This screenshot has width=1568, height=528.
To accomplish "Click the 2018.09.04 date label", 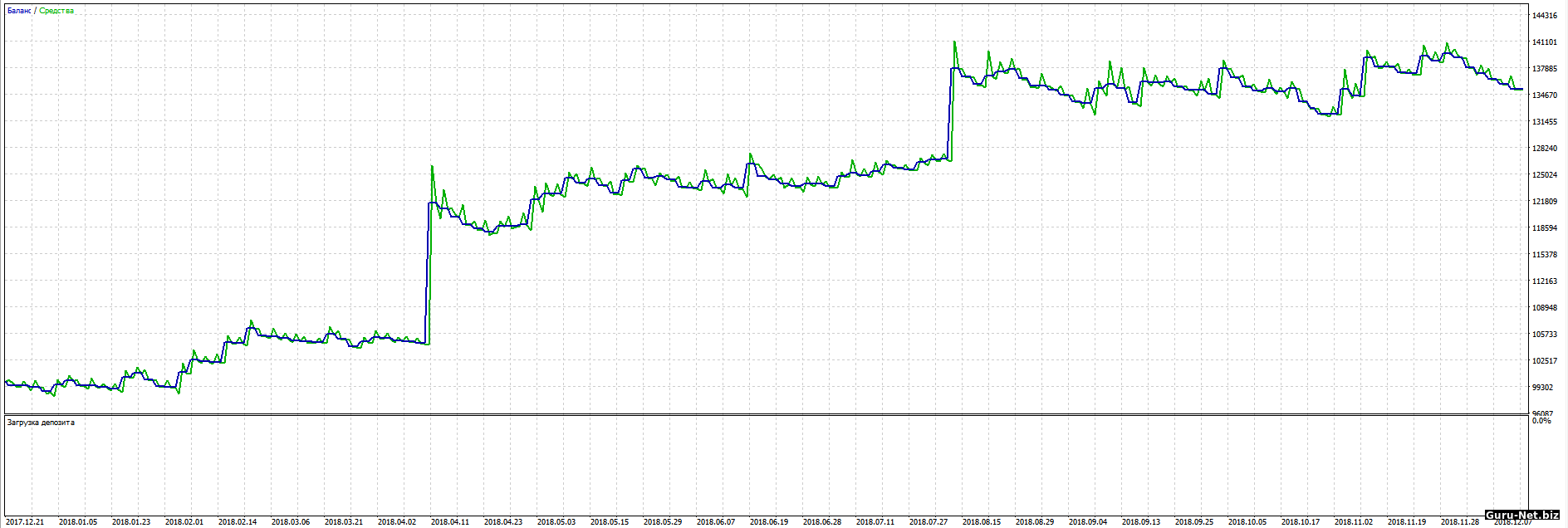I will [1088, 522].
